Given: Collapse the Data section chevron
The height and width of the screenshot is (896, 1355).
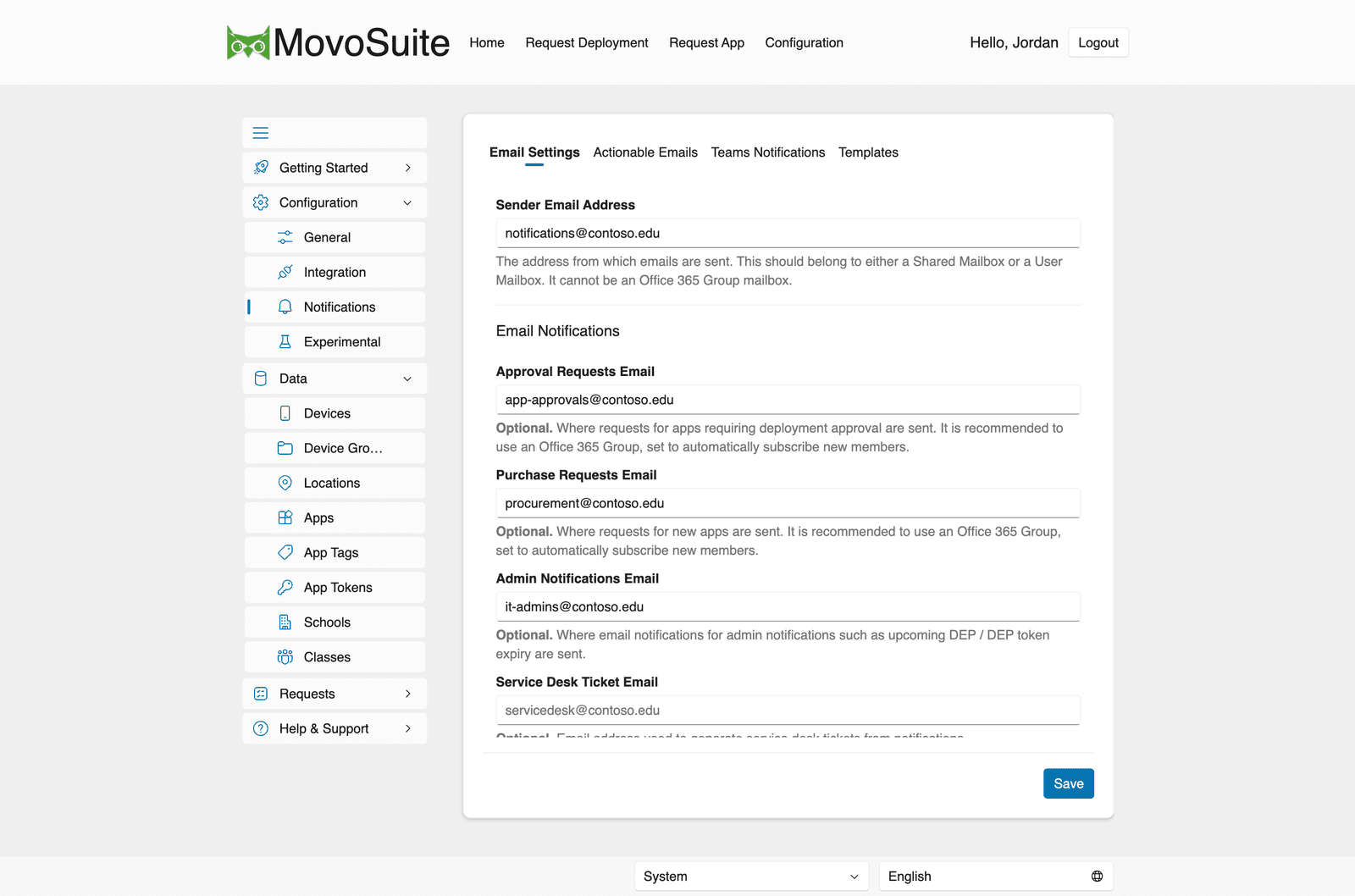Looking at the screenshot, I should (408, 379).
